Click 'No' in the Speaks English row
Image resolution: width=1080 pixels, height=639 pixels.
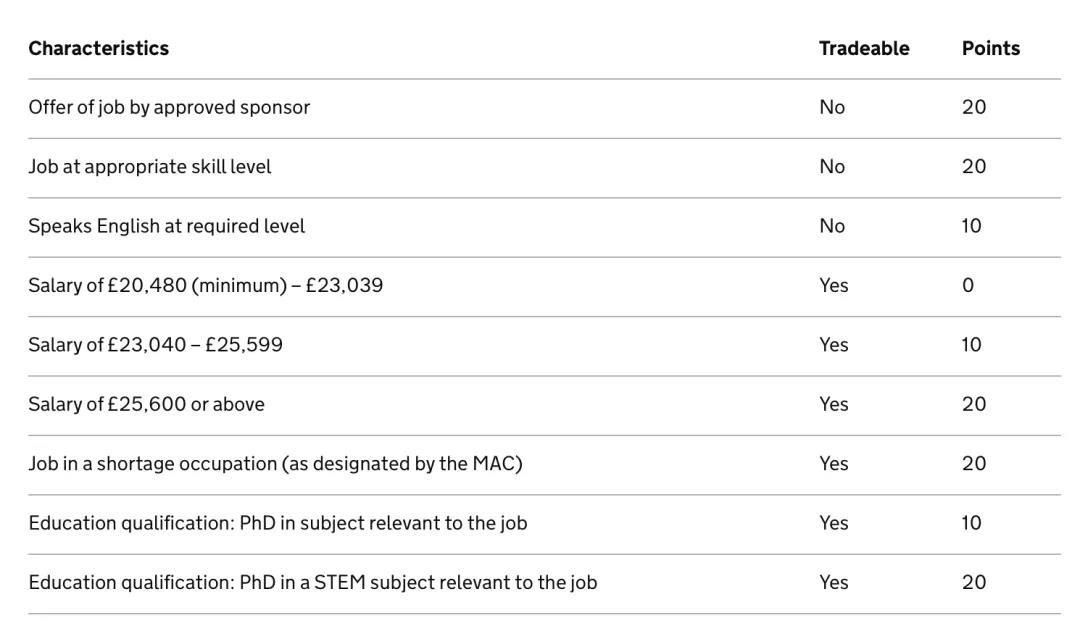click(x=831, y=226)
